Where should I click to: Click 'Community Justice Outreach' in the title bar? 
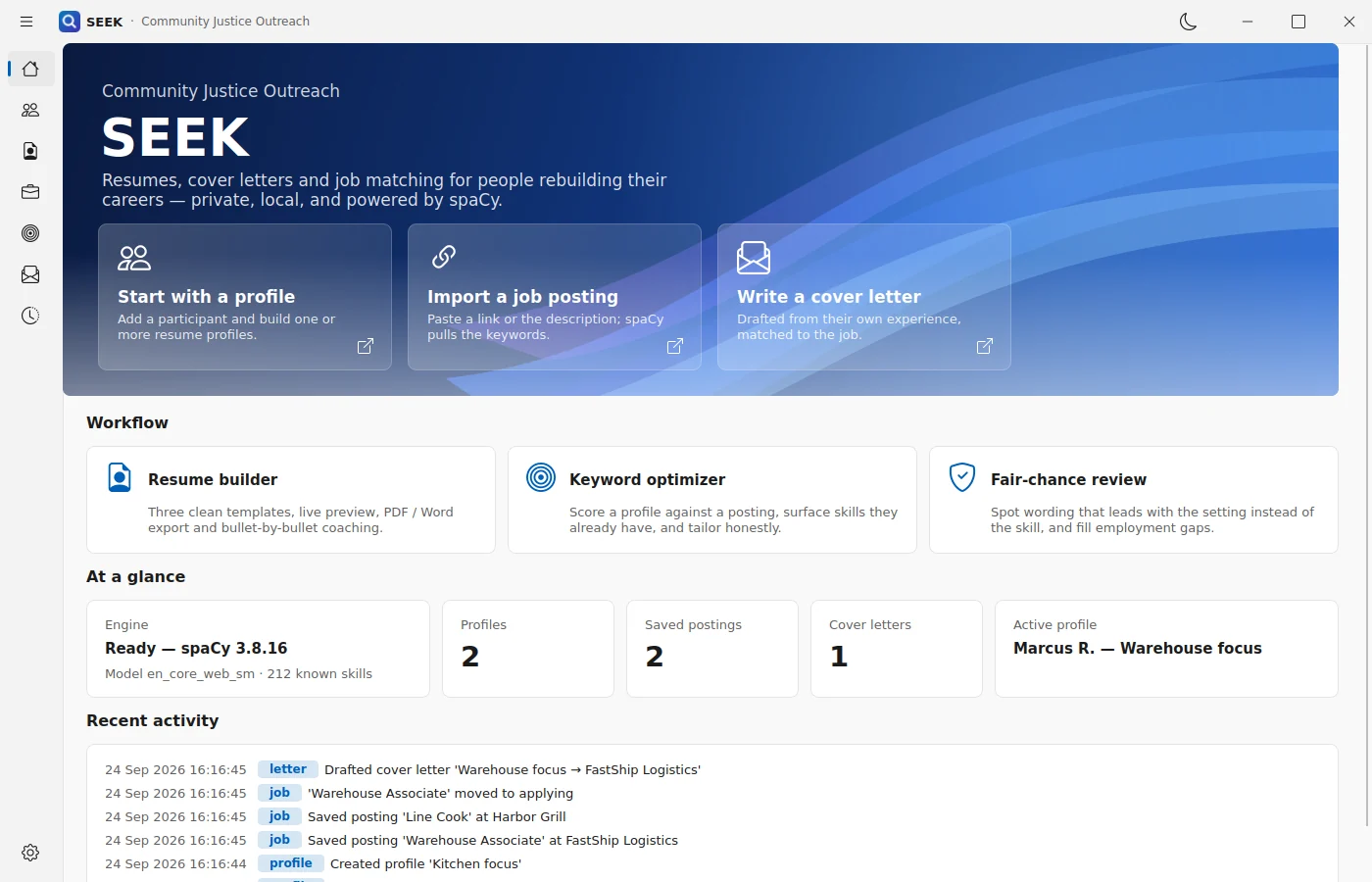[x=225, y=22]
